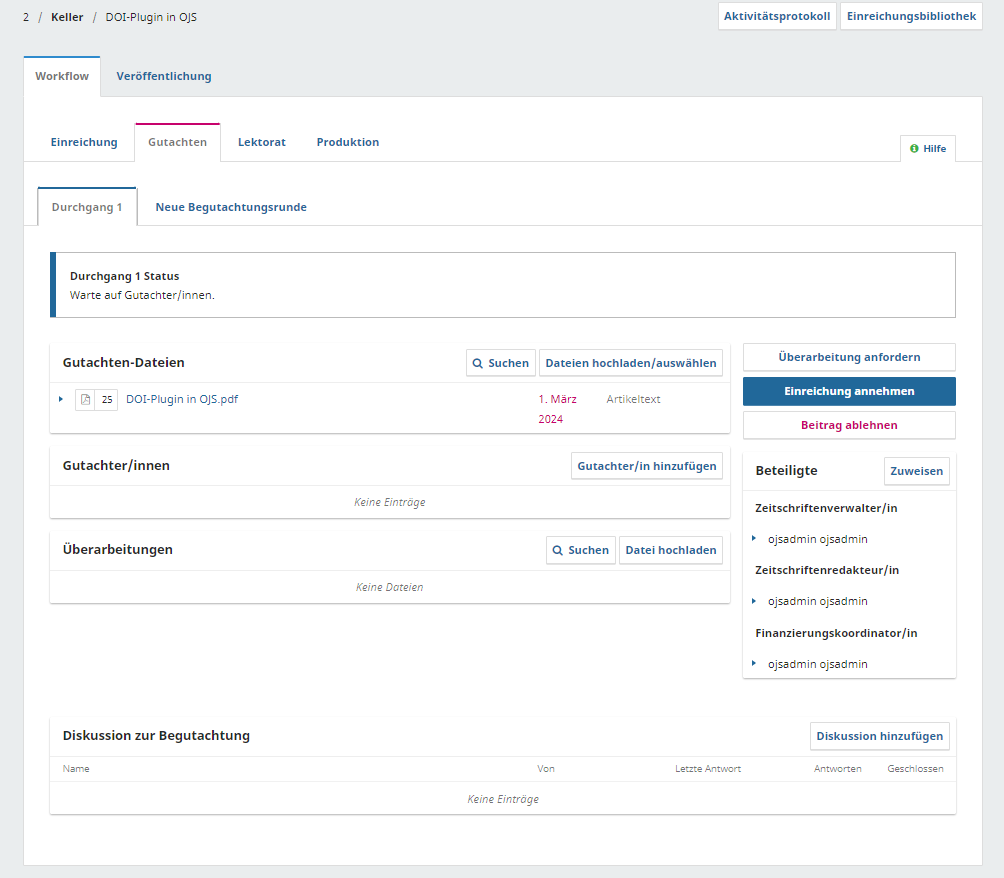Expand ojsadmin under Zeitschriftenverwalter/in
This screenshot has height=878, width=1004.
(754, 539)
